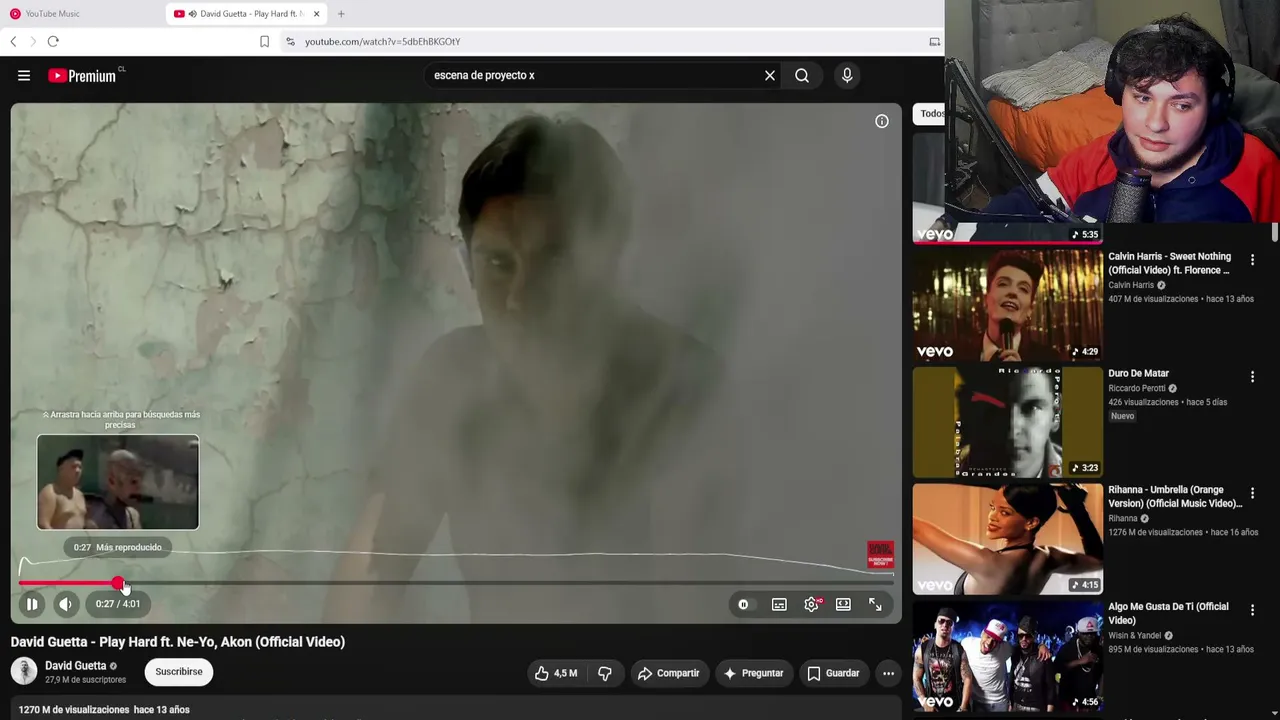Open Rihanna - Umbrella (Orange Version) title
This screenshot has width=1280, height=720.
(1175, 497)
